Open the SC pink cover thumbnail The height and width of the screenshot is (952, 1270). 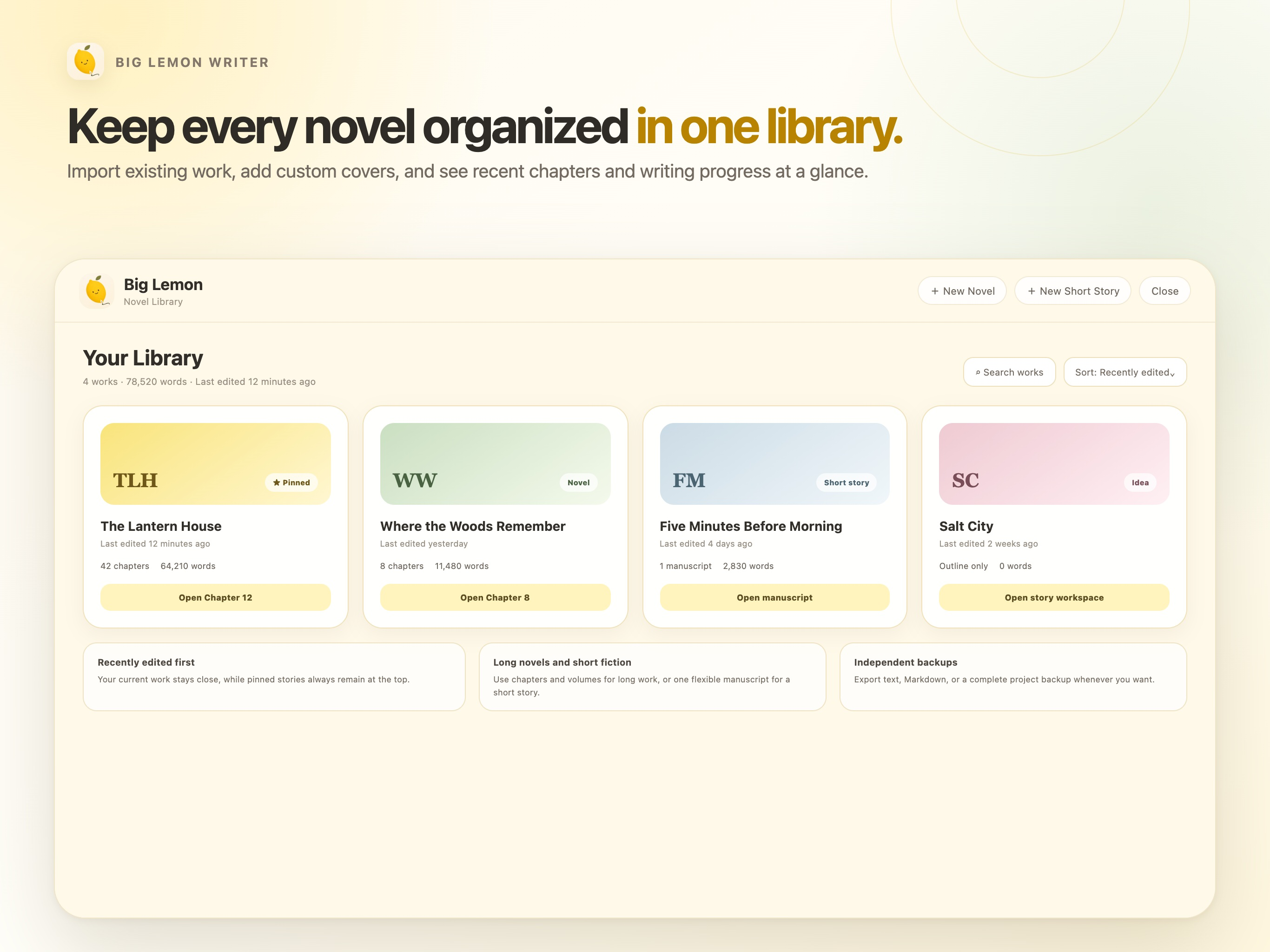pos(1054,464)
